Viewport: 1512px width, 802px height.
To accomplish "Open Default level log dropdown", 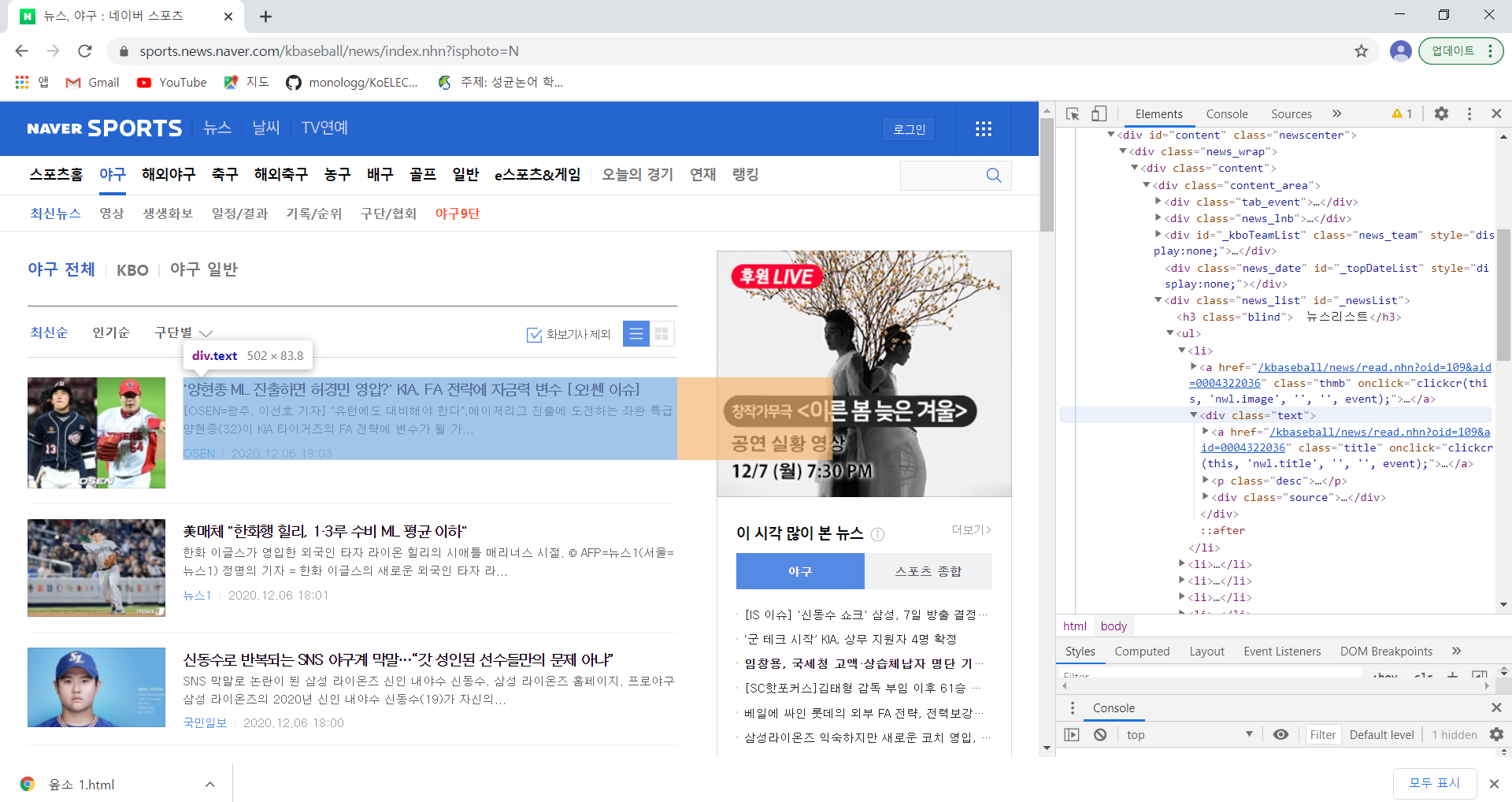I will pos(1381,734).
